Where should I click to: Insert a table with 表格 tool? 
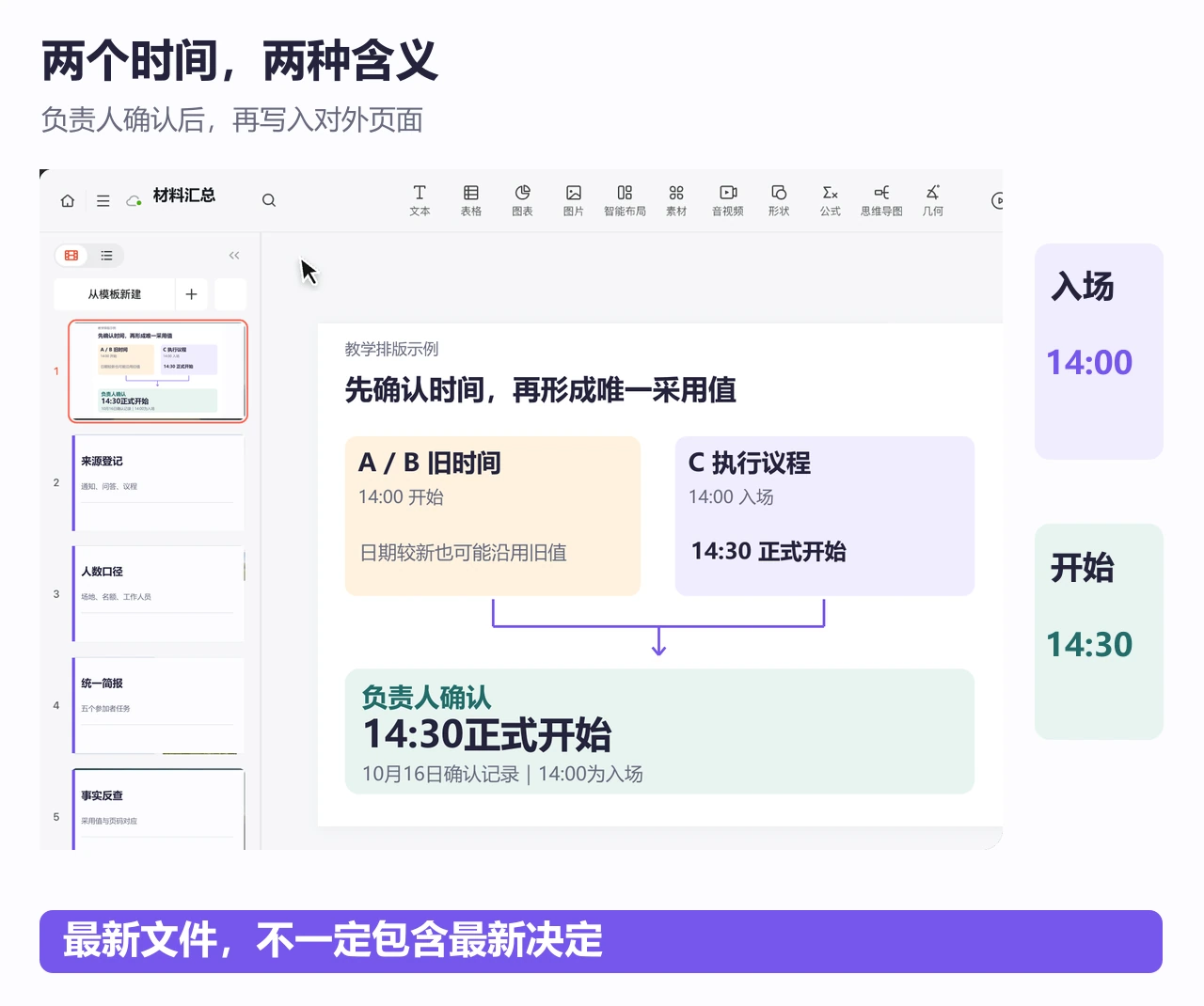(x=471, y=200)
